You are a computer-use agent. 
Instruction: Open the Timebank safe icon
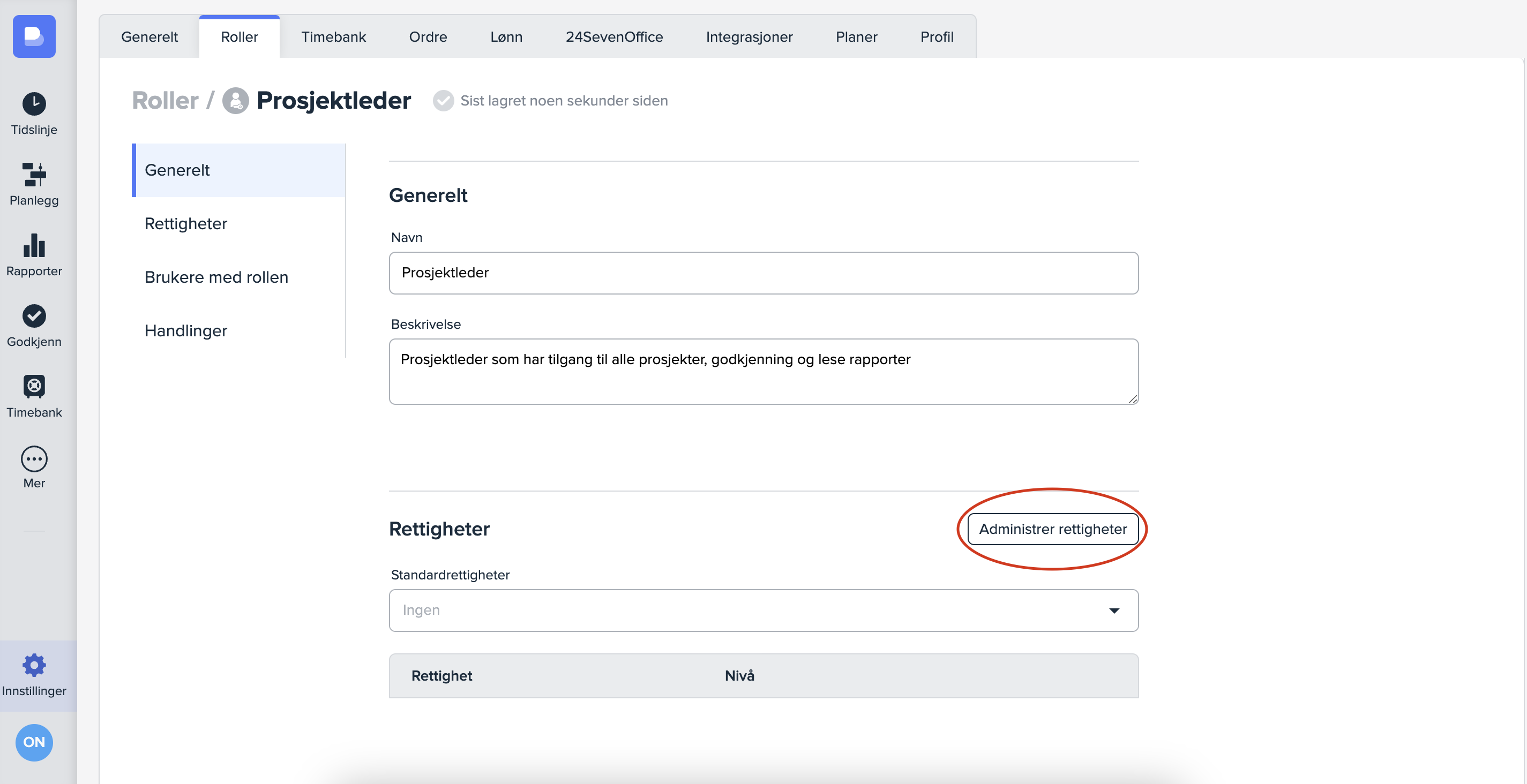pos(34,386)
